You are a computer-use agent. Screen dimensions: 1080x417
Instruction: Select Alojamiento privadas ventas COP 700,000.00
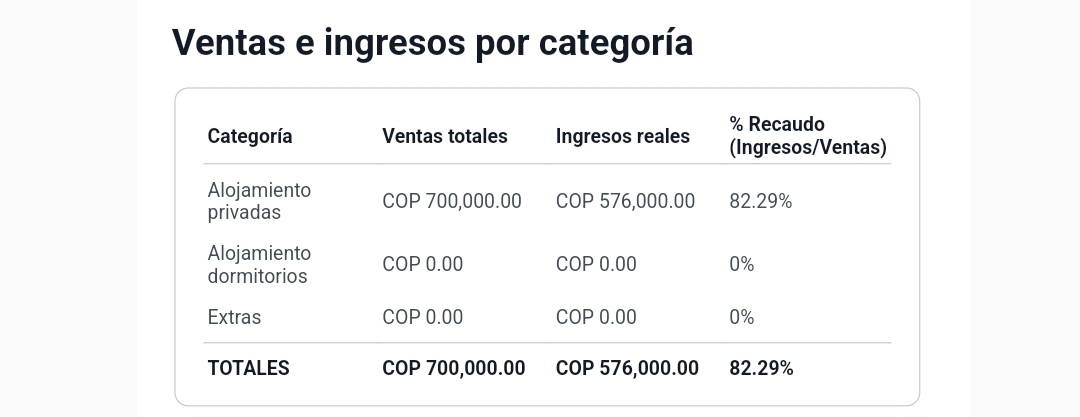tap(452, 201)
